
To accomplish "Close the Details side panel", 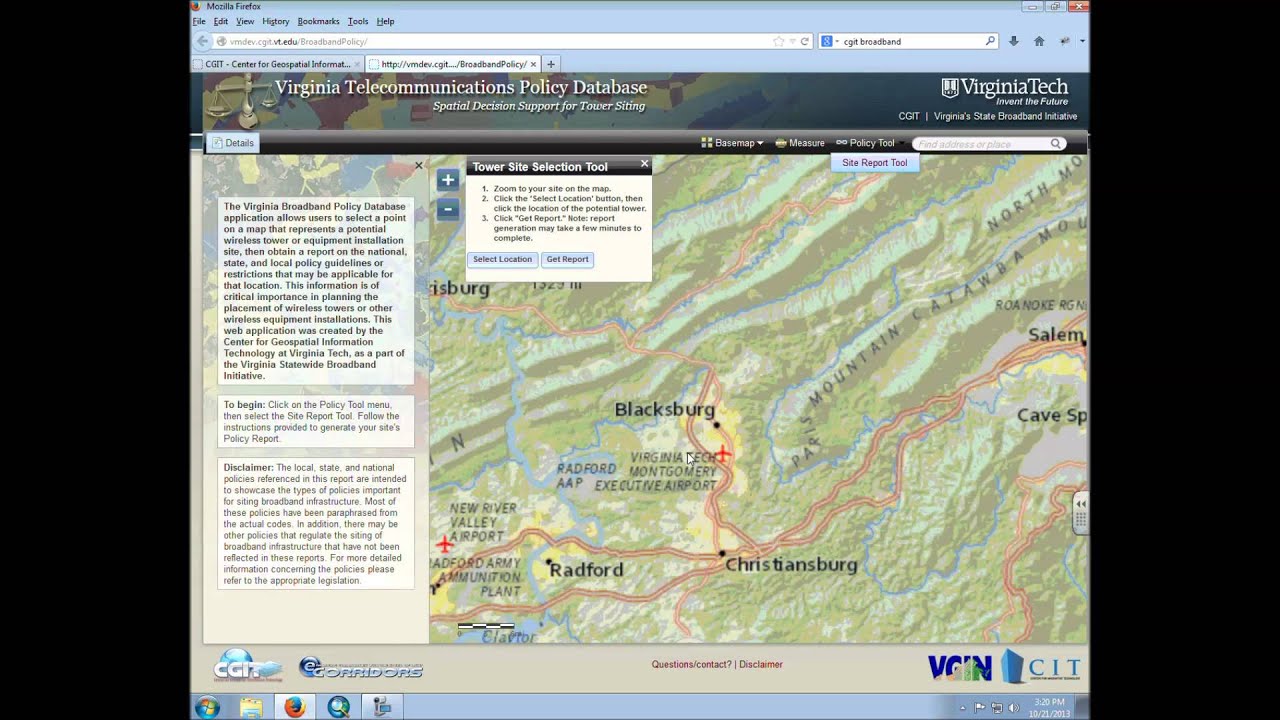I will pos(419,166).
